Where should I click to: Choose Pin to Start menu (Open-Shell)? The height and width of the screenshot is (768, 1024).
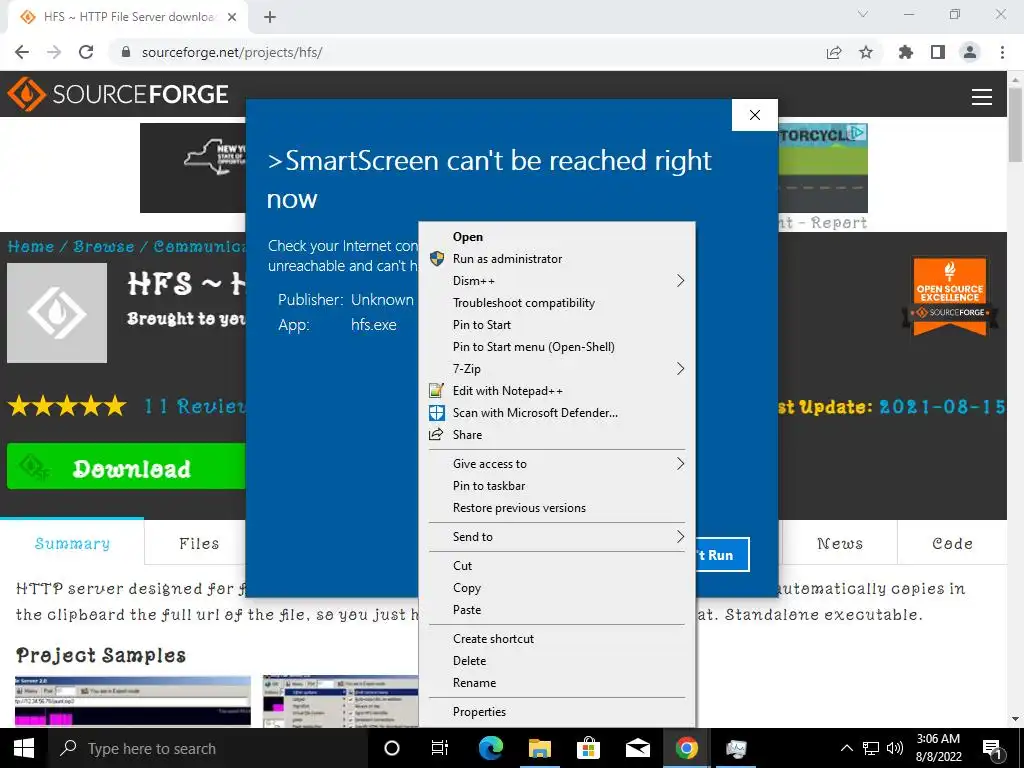pos(557,347)
